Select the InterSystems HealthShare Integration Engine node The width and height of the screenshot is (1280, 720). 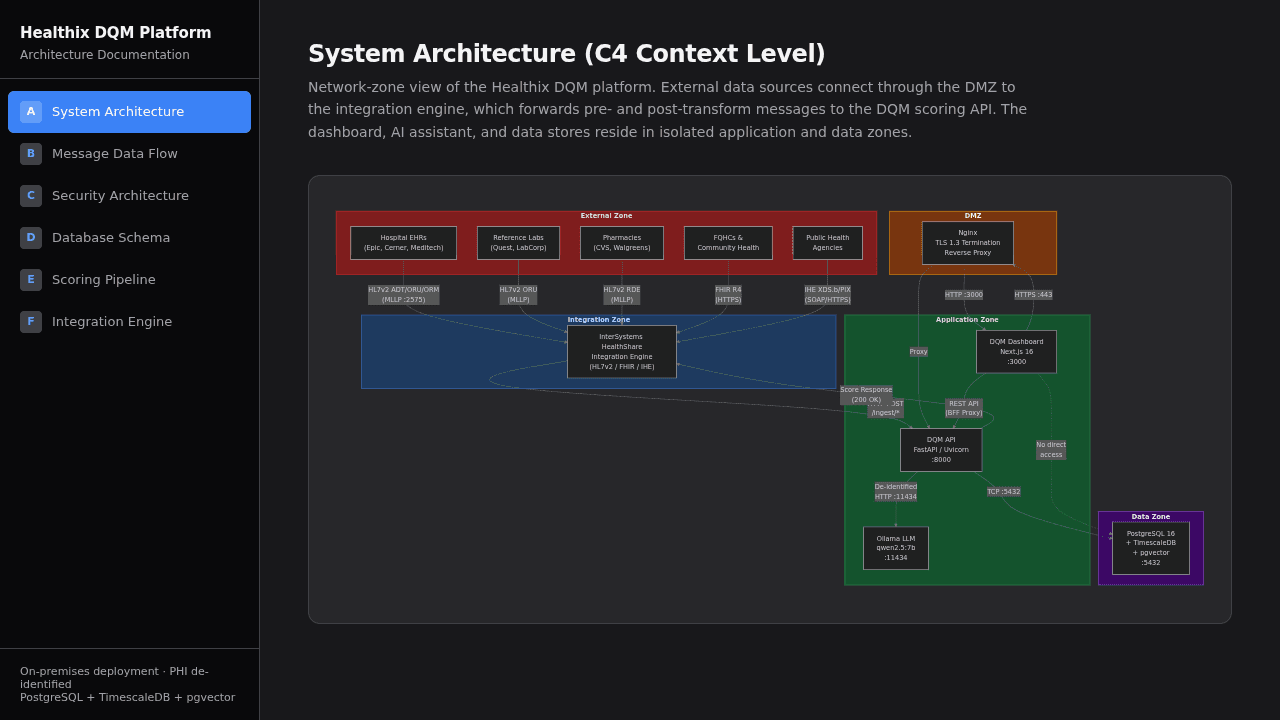(x=621, y=351)
